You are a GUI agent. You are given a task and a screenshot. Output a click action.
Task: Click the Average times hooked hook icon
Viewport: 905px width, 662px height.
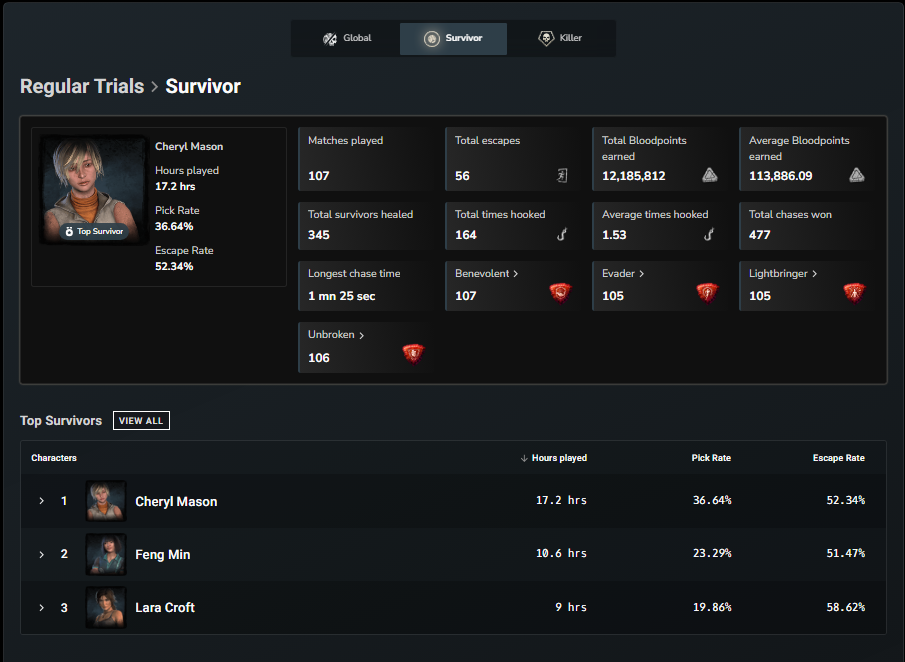(709, 234)
